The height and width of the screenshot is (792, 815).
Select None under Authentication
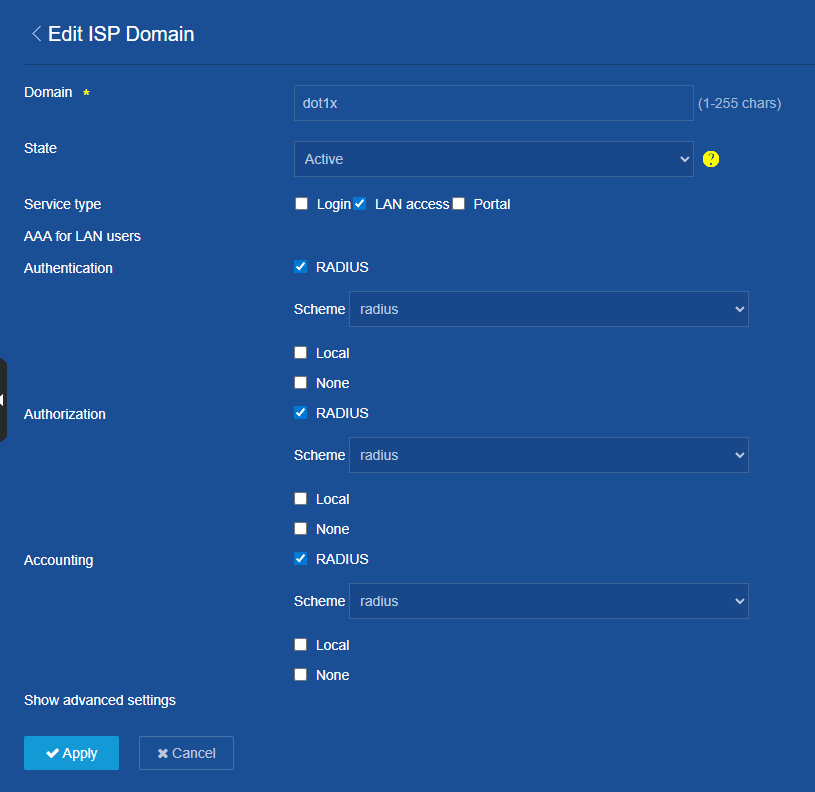[301, 383]
